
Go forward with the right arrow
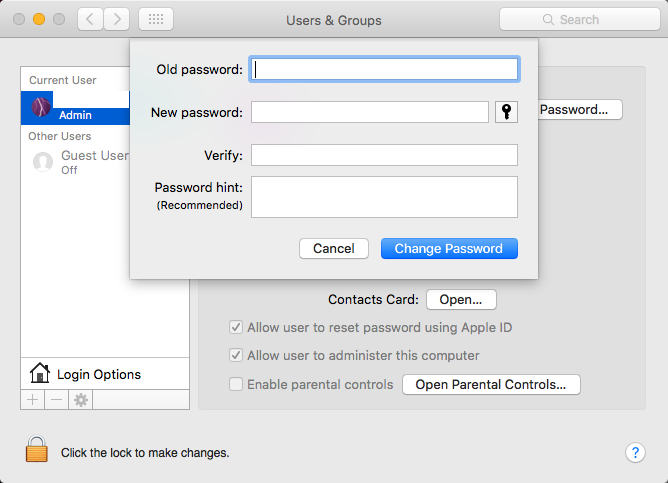coord(117,19)
